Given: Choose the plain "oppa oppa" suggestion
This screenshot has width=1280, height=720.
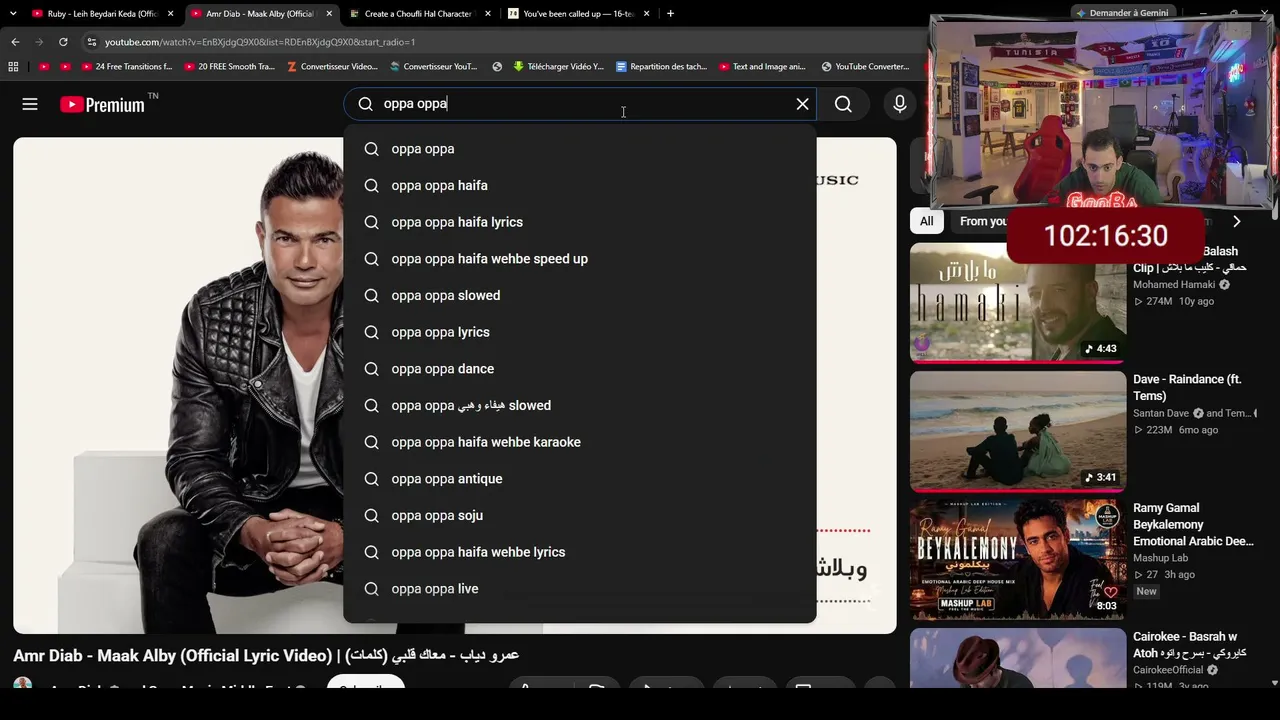Looking at the screenshot, I should pyautogui.click(x=580, y=149).
